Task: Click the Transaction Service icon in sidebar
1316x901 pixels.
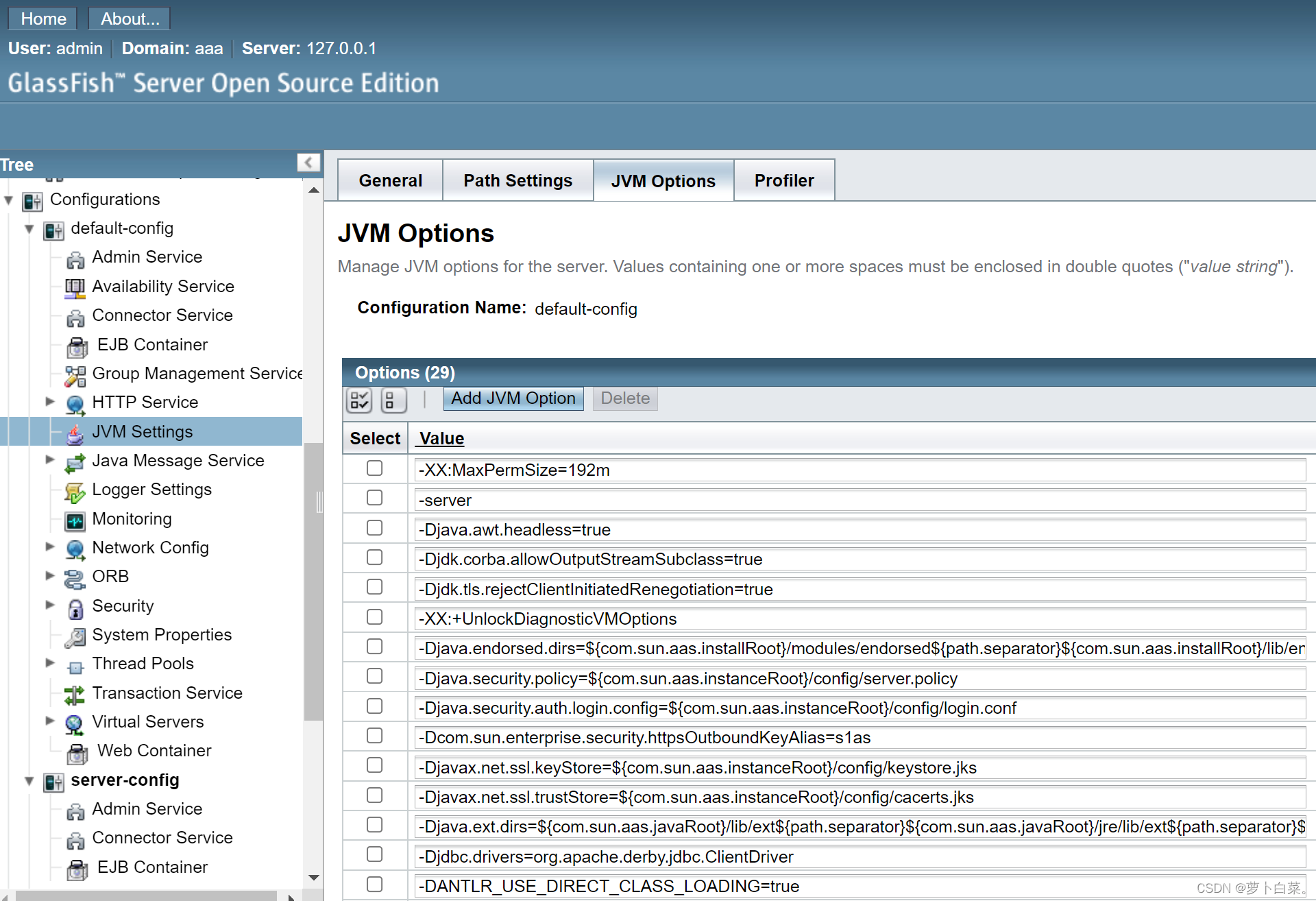Action: point(76,693)
